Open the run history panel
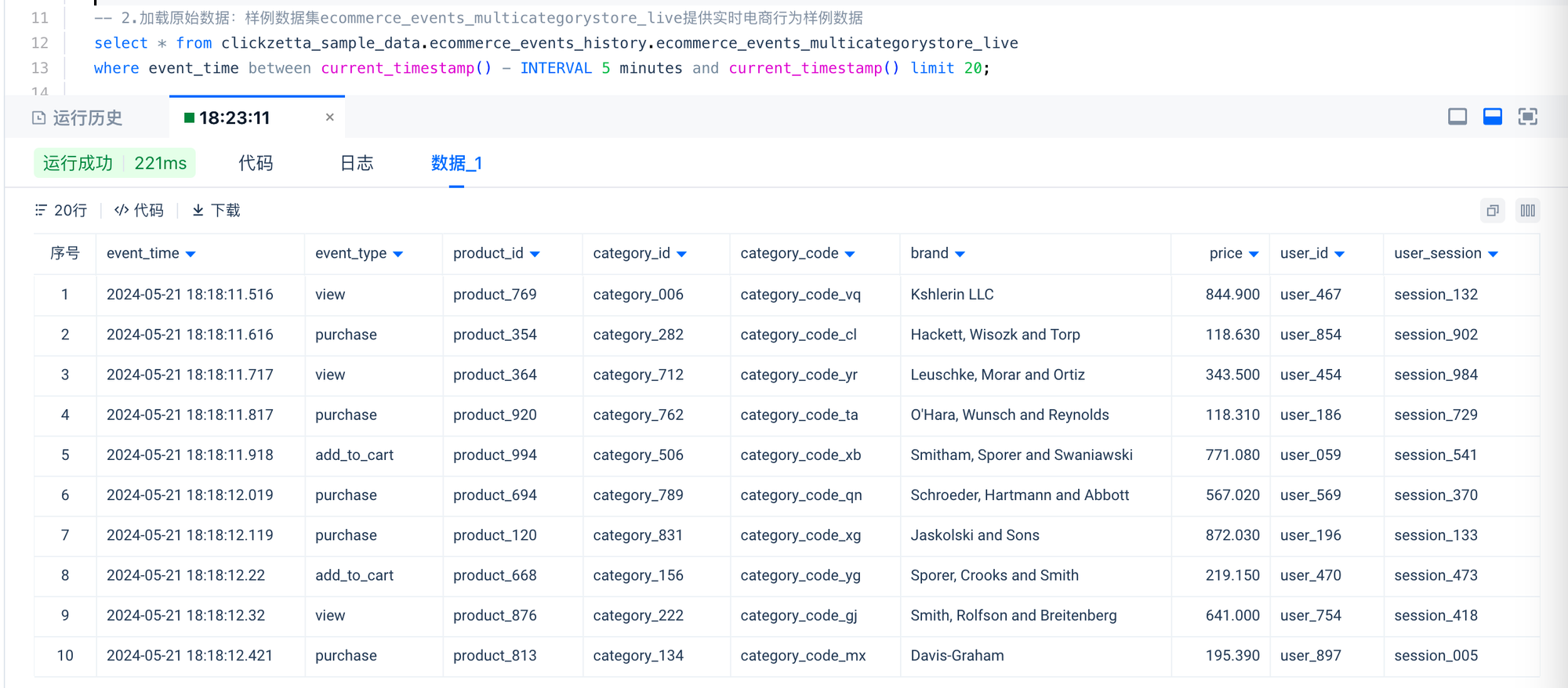The width and height of the screenshot is (1568, 688). 78,118
